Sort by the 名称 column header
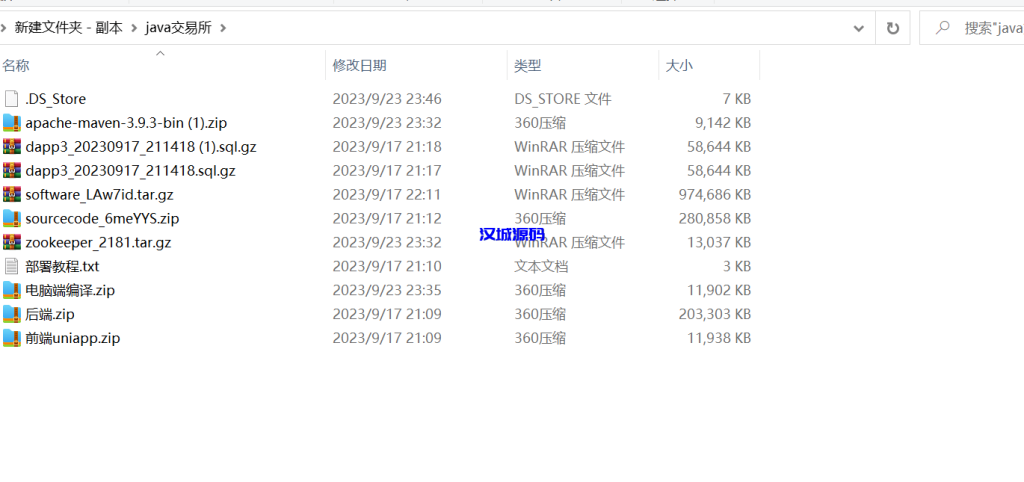 pyautogui.click(x=16, y=65)
